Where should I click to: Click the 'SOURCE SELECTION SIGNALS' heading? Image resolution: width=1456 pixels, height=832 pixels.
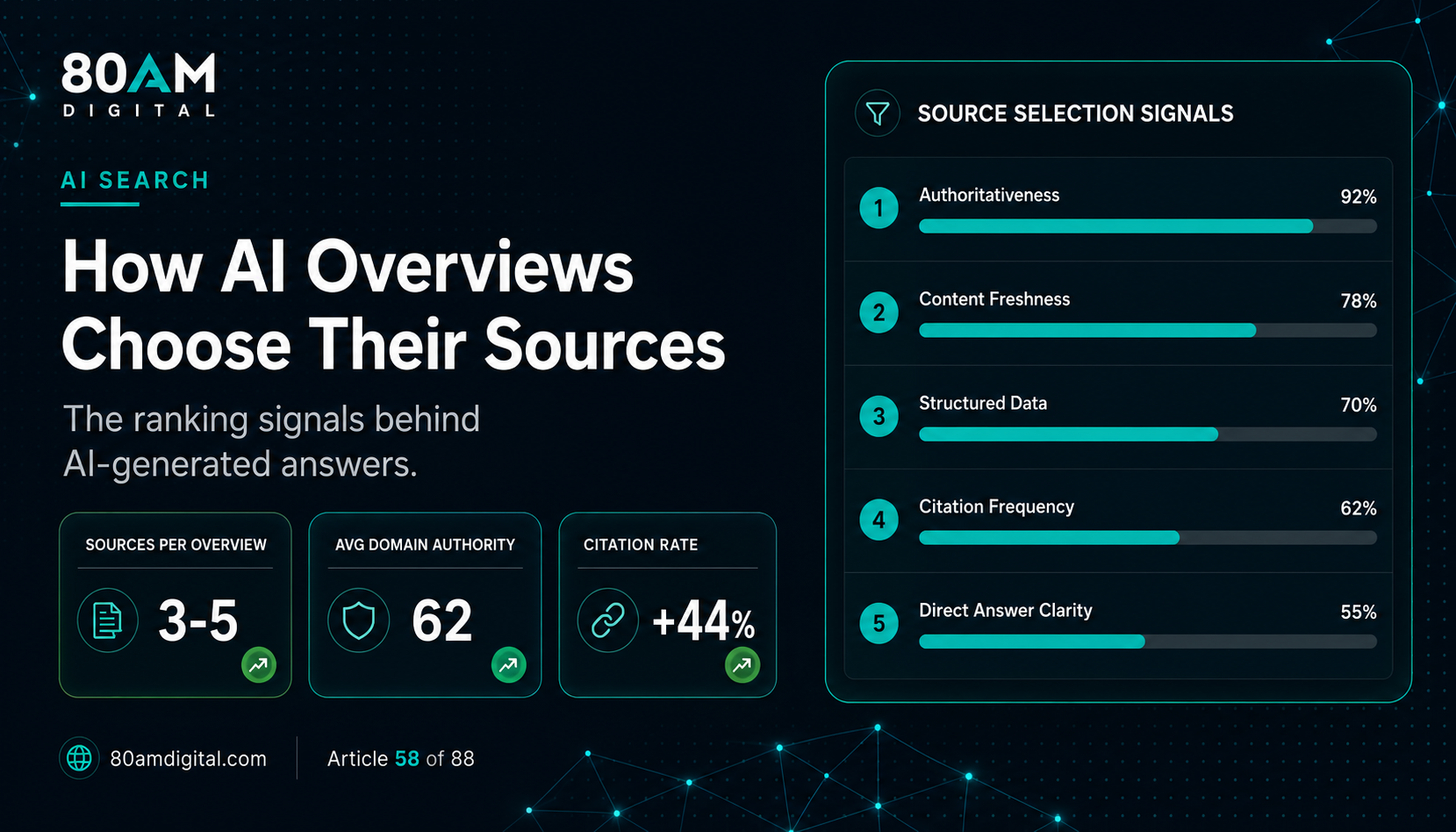click(x=1075, y=114)
